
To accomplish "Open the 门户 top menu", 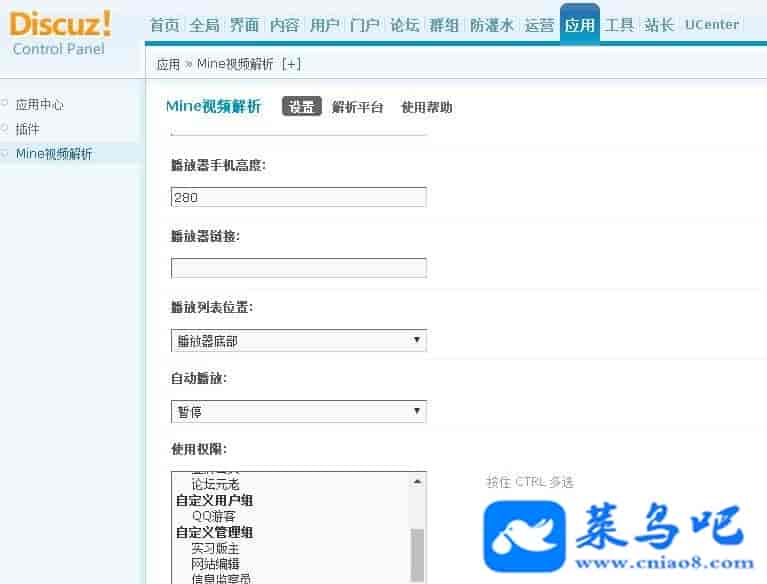I will (x=364, y=24).
